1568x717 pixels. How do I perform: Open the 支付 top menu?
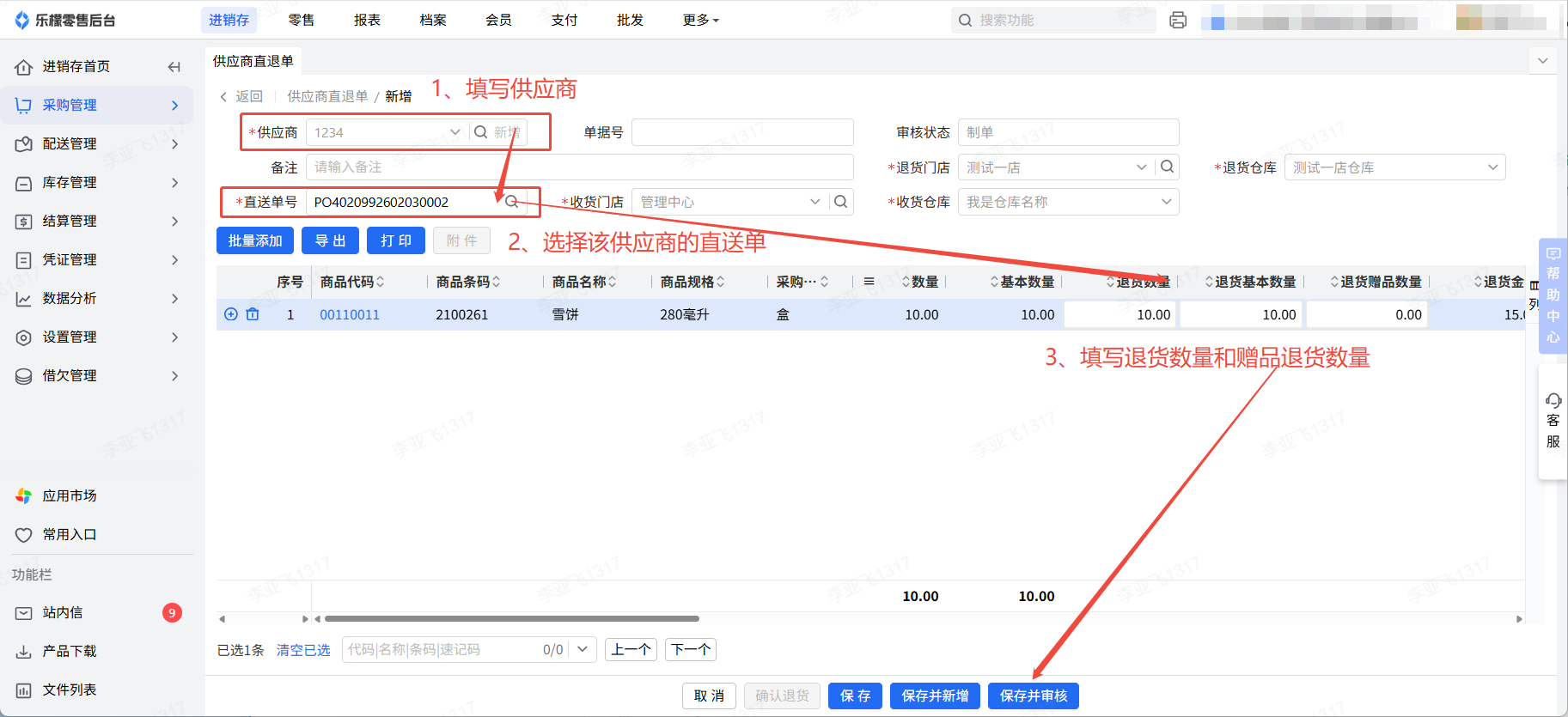(564, 20)
